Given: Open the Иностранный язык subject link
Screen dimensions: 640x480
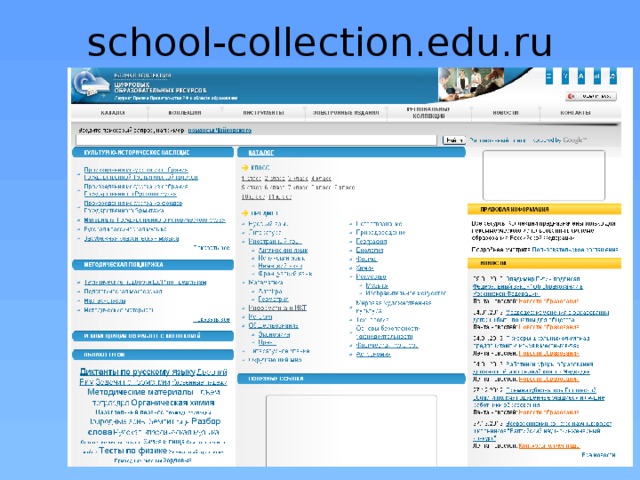Looking at the screenshot, I should (275, 241).
